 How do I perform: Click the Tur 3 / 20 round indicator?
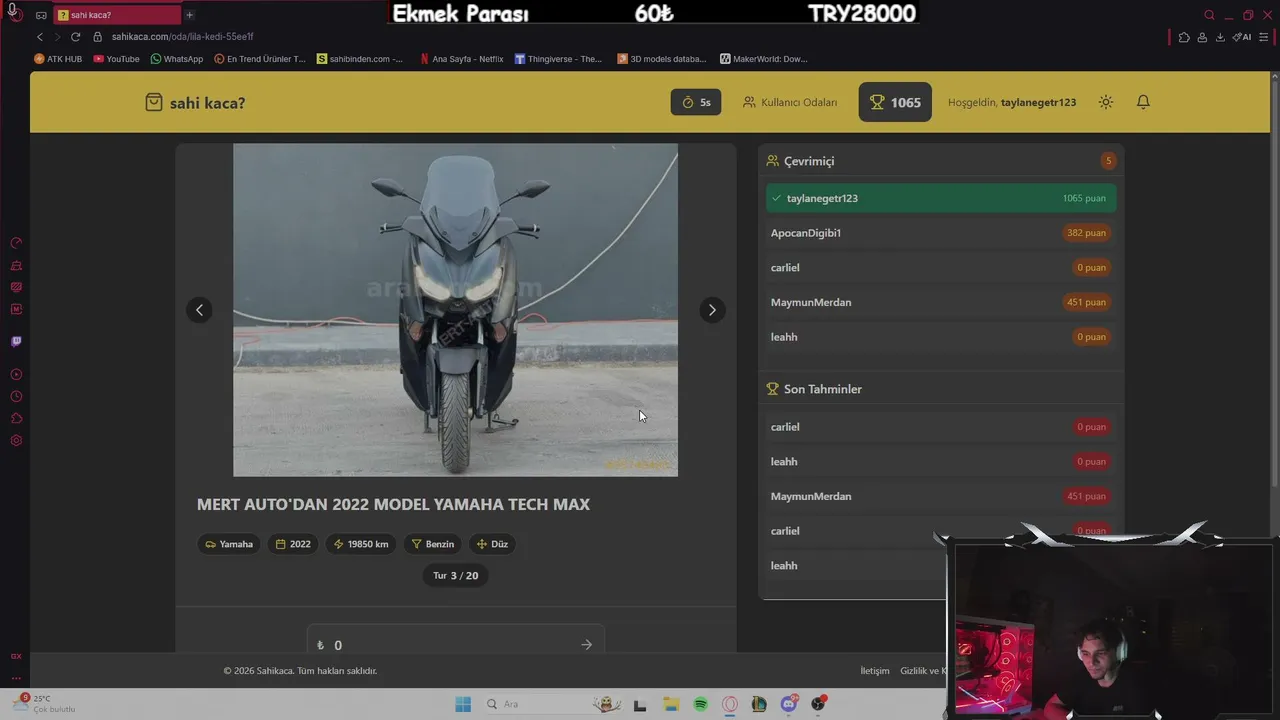(455, 575)
